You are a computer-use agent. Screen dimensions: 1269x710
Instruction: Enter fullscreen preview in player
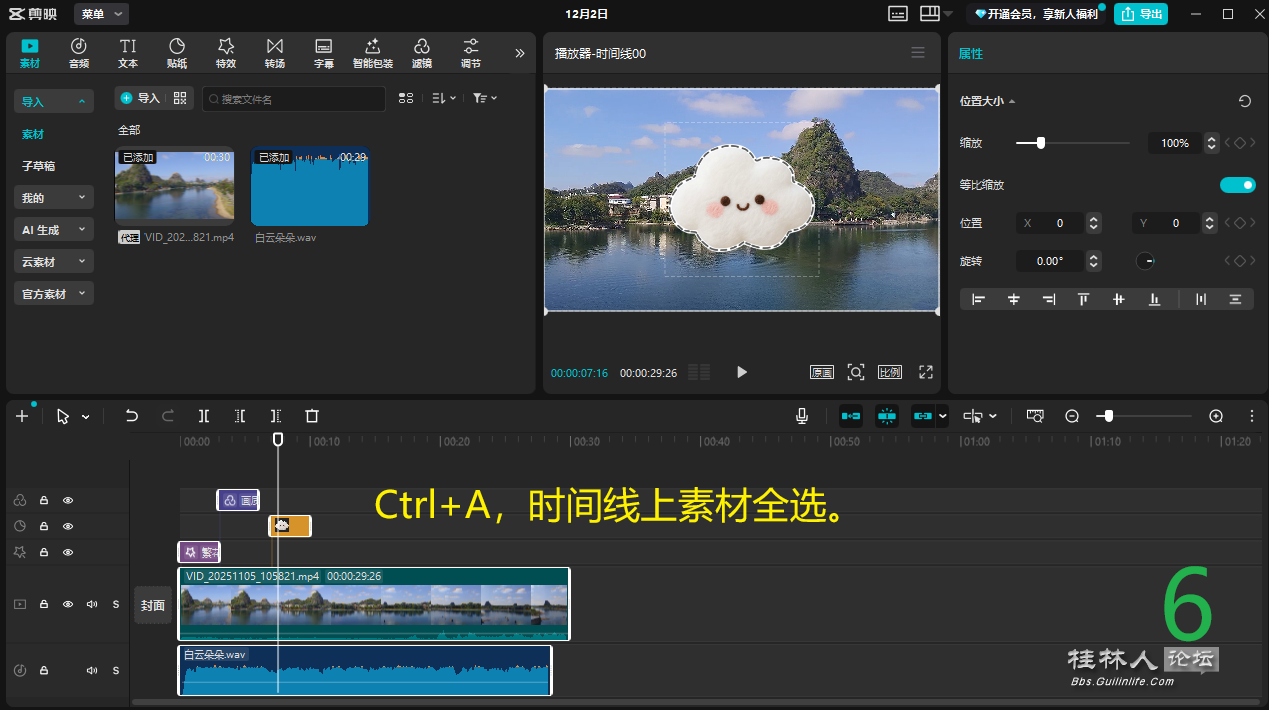click(926, 372)
